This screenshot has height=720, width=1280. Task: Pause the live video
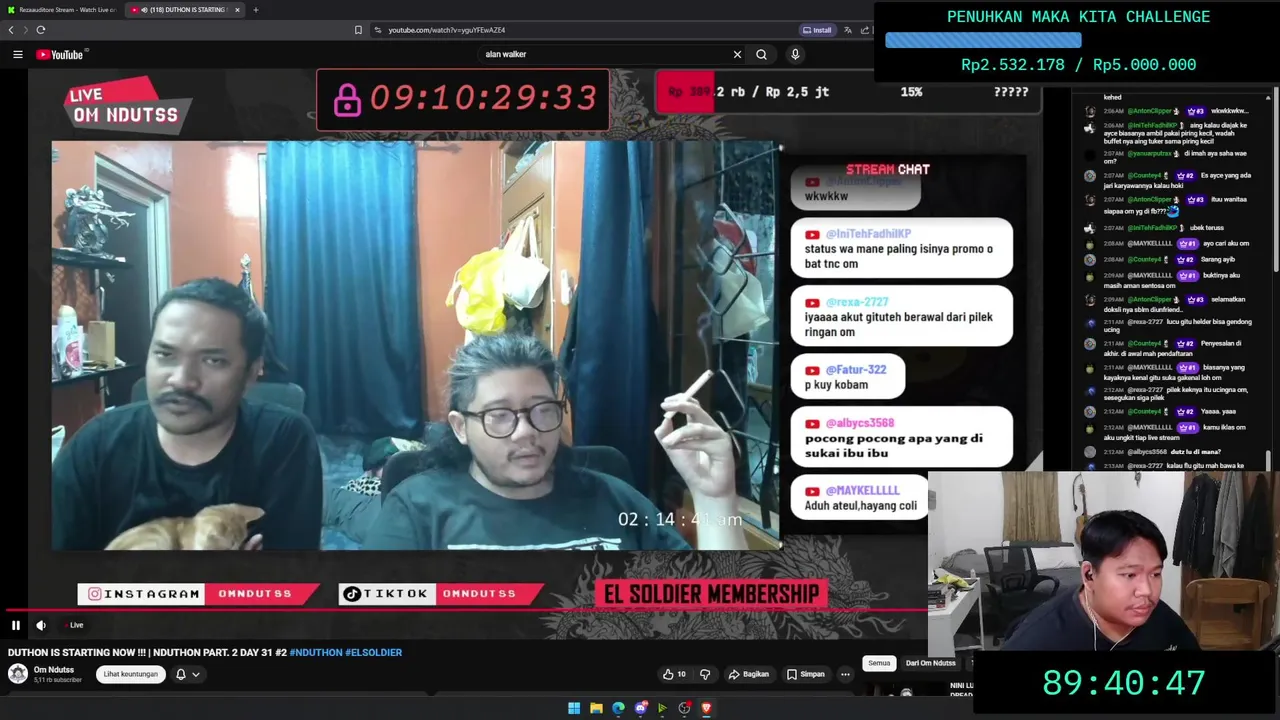tap(16, 625)
